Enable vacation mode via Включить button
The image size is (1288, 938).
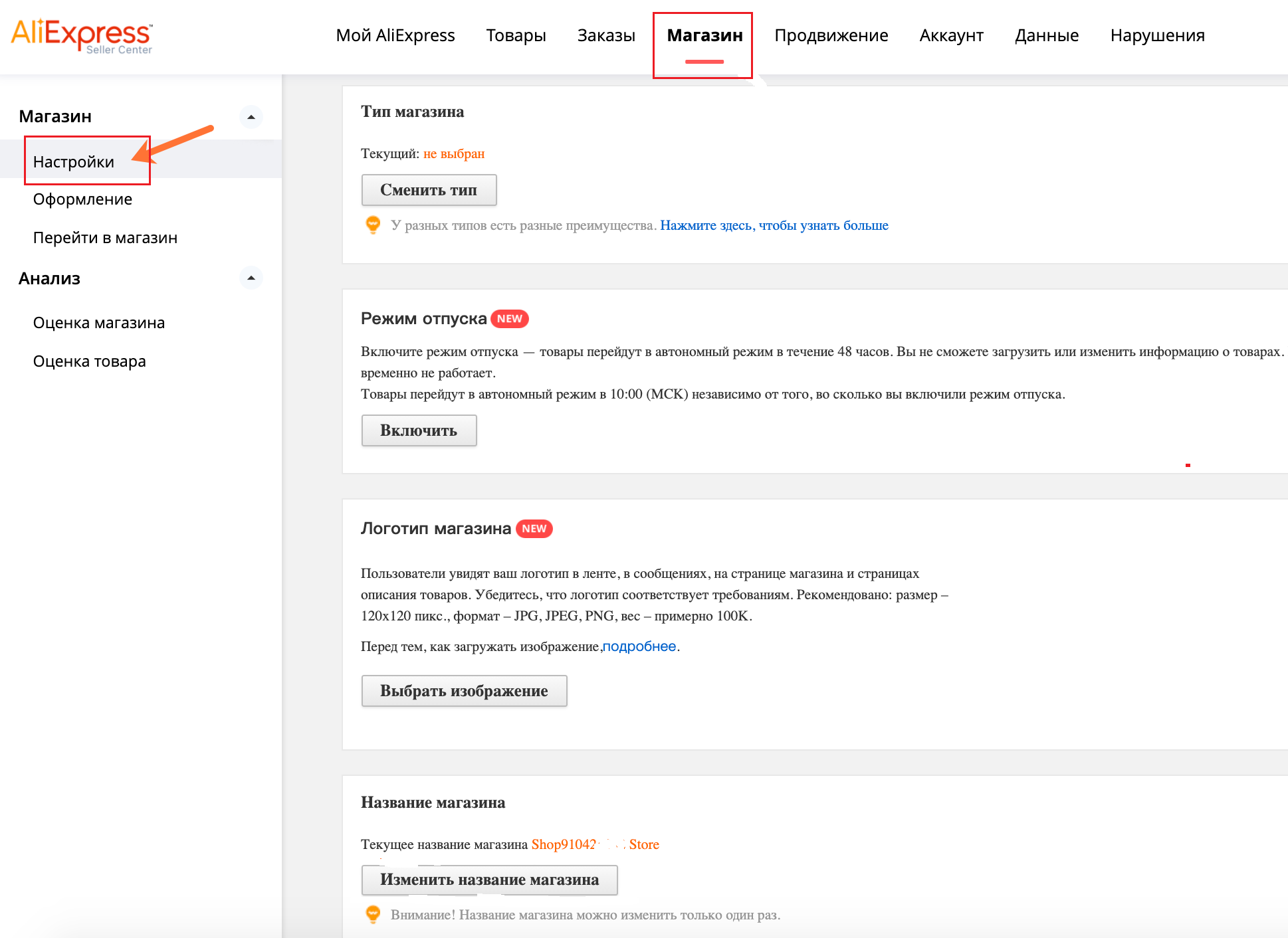(x=419, y=430)
